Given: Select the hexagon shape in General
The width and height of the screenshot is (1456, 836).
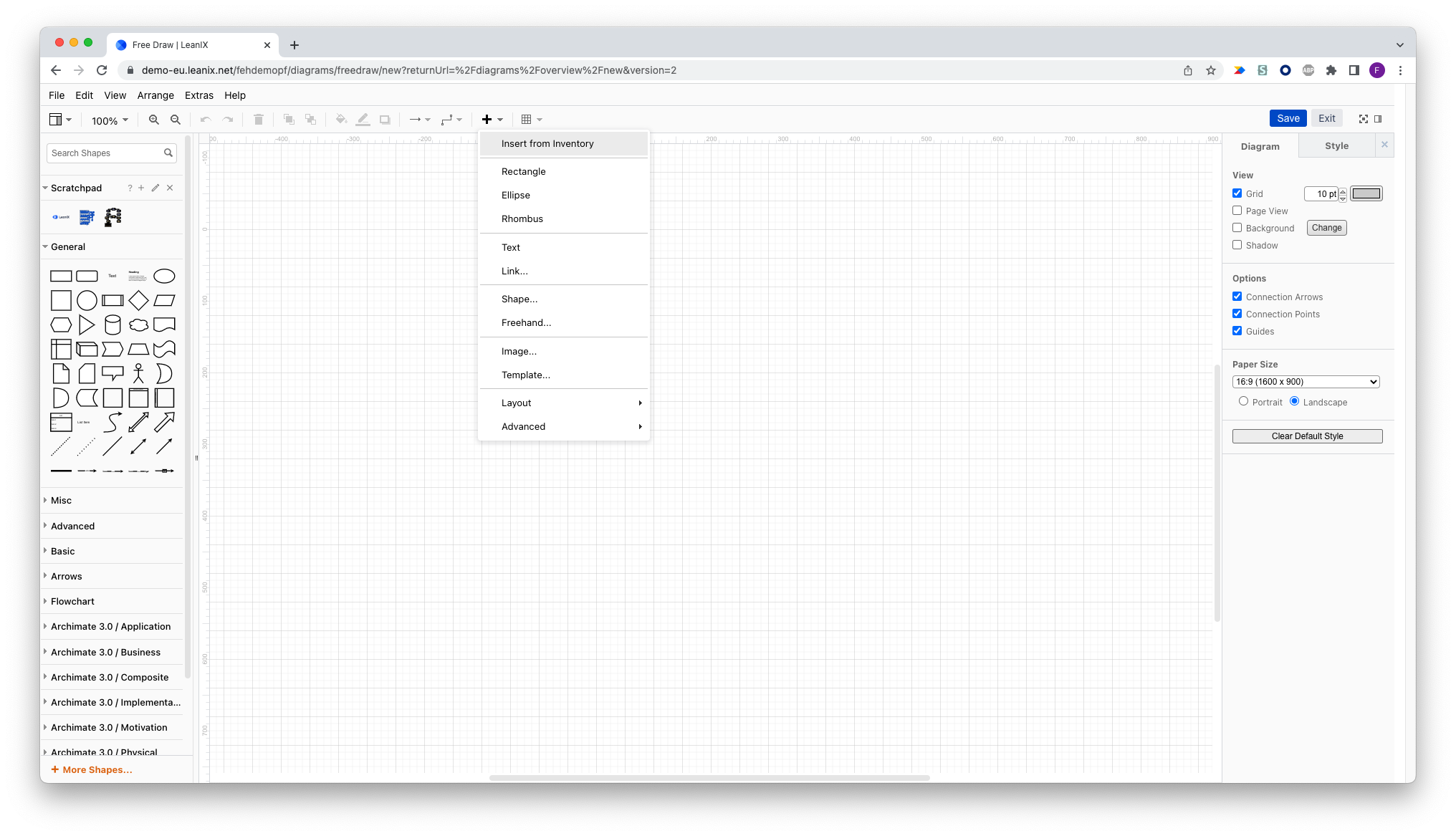Looking at the screenshot, I should tap(61, 325).
